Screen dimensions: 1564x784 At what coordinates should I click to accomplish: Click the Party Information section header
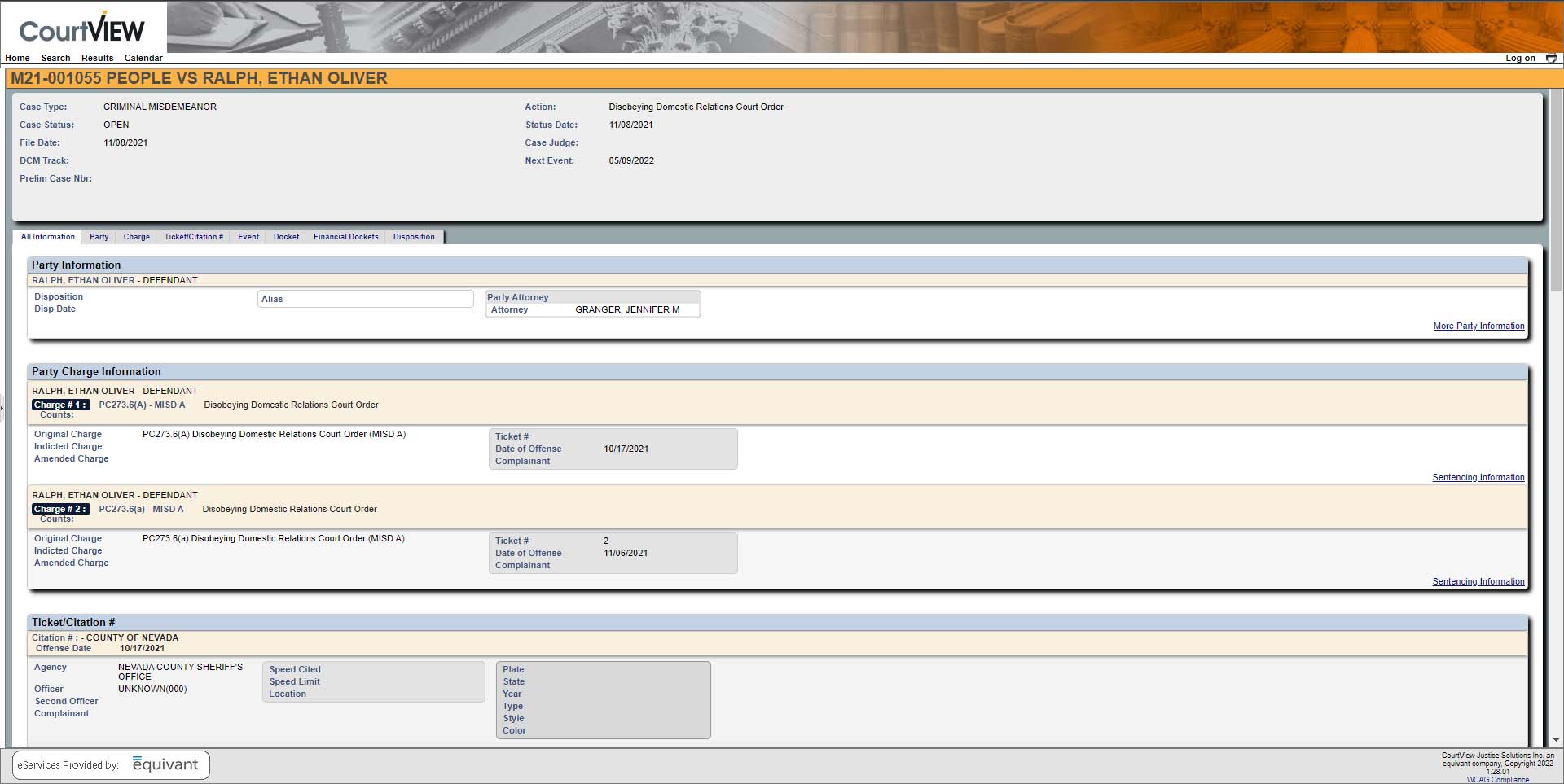click(x=778, y=265)
